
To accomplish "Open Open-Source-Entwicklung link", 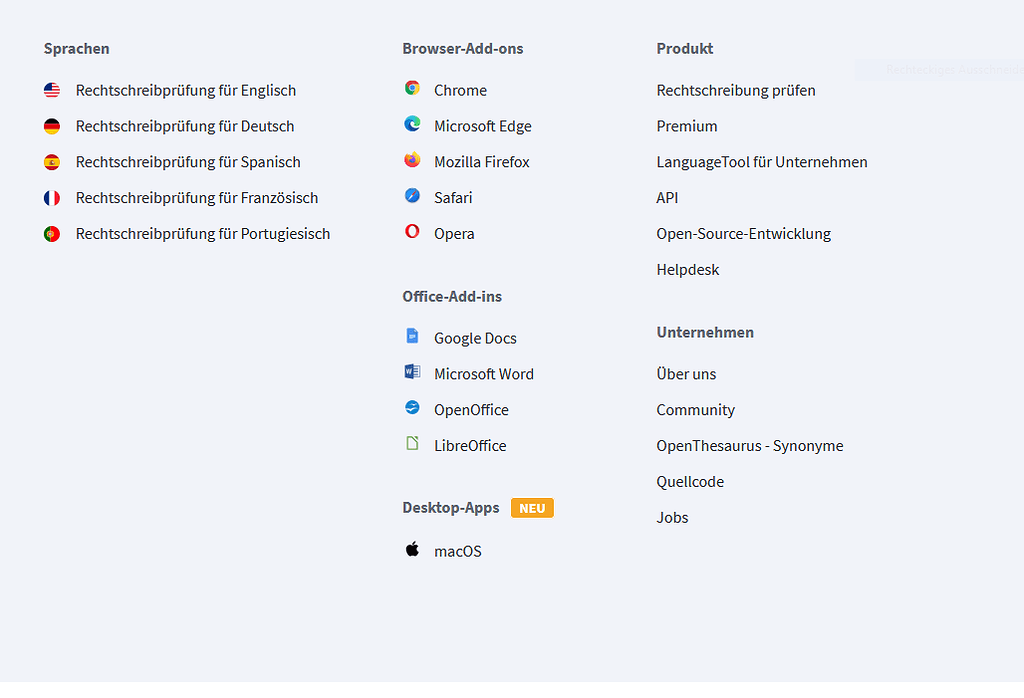I will click(744, 234).
